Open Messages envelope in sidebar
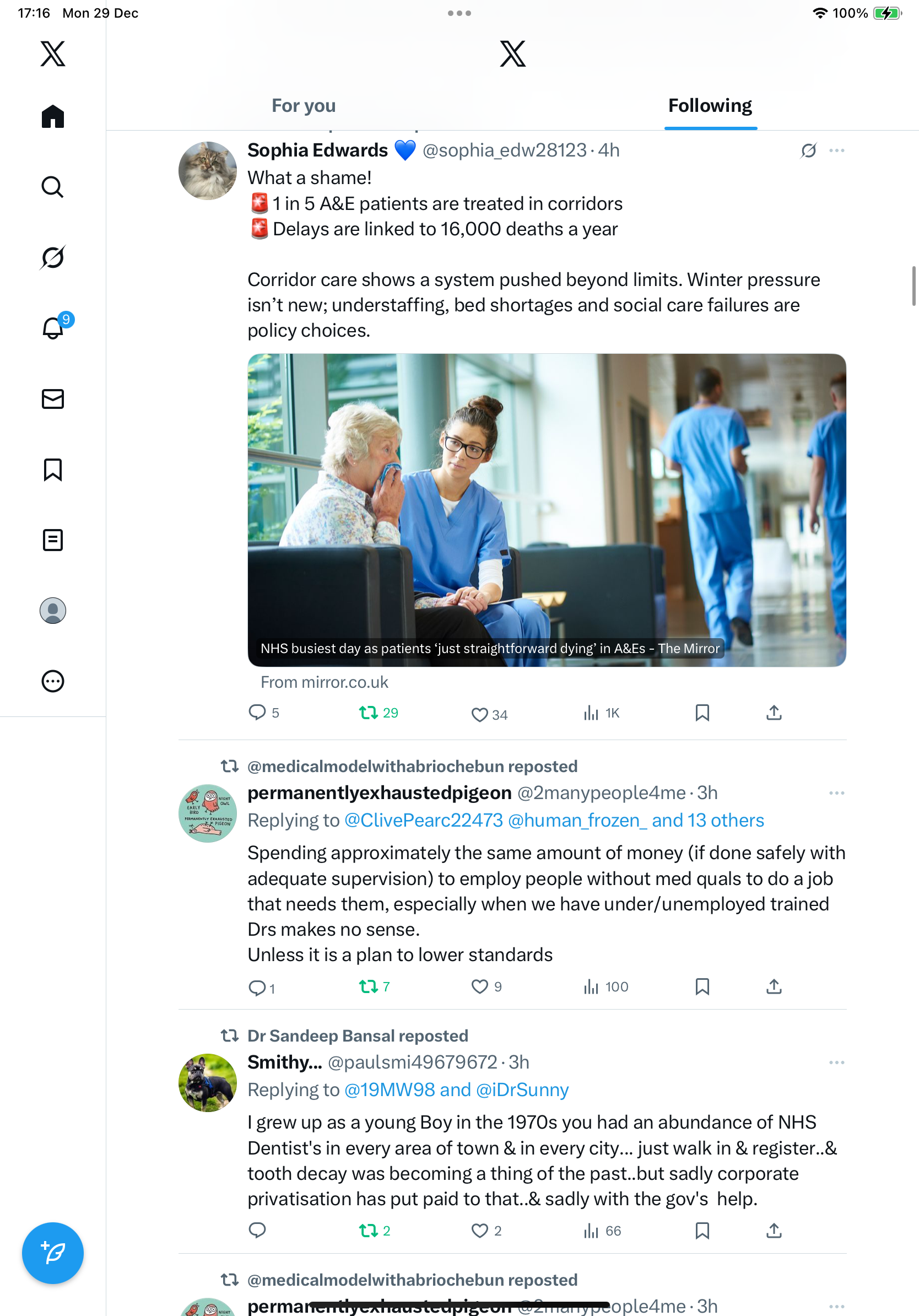 [53, 399]
